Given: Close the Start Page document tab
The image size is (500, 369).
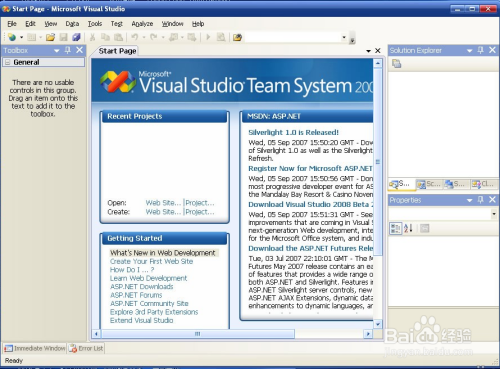Looking at the screenshot, I should click(378, 51).
